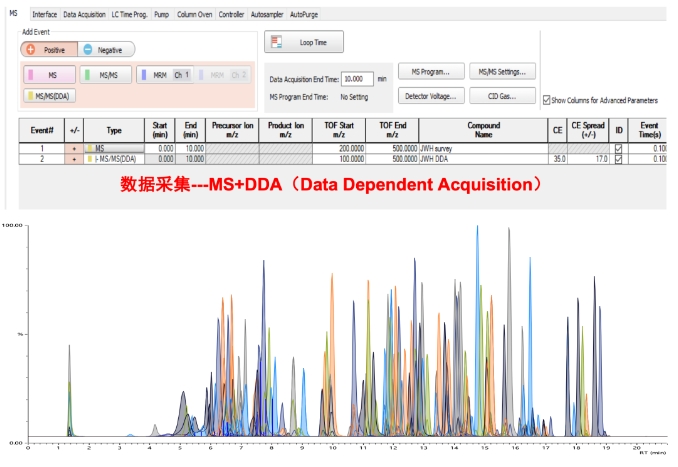The width and height of the screenshot is (678, 467).
Task: Add MRM Ch 1 event
Action: pos(163,75)
